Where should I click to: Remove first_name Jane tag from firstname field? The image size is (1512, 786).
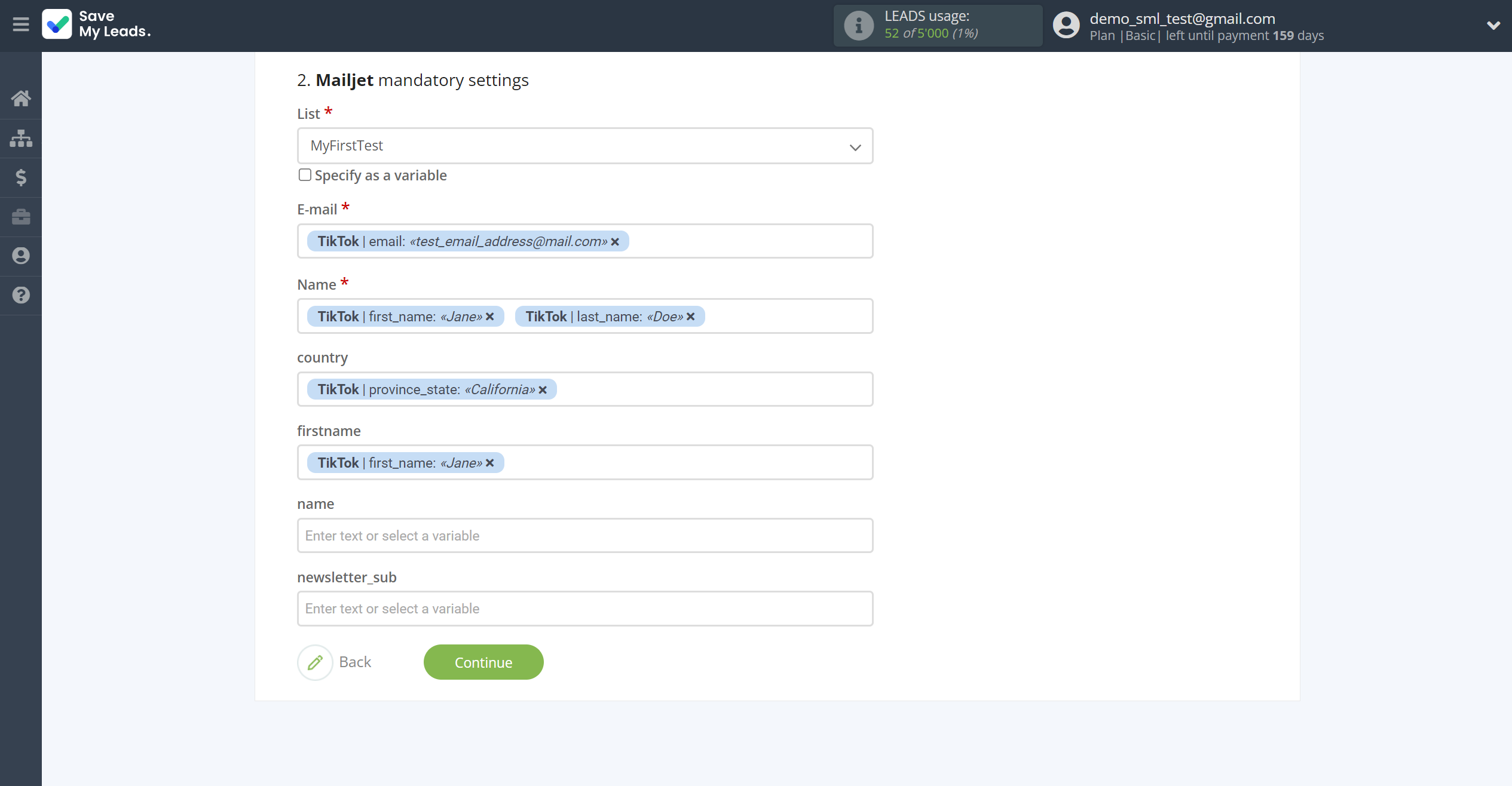tap(490, 463)
